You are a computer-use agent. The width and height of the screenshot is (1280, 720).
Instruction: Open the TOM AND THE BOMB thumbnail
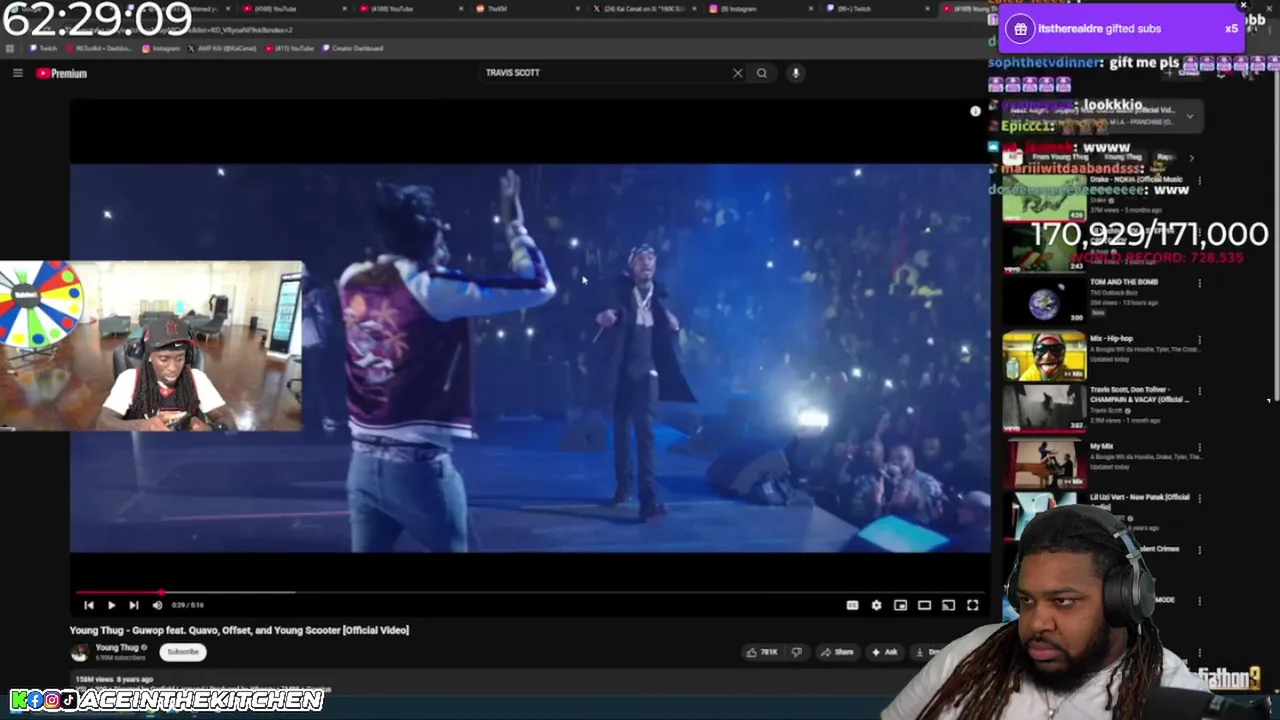[1044, 300]
